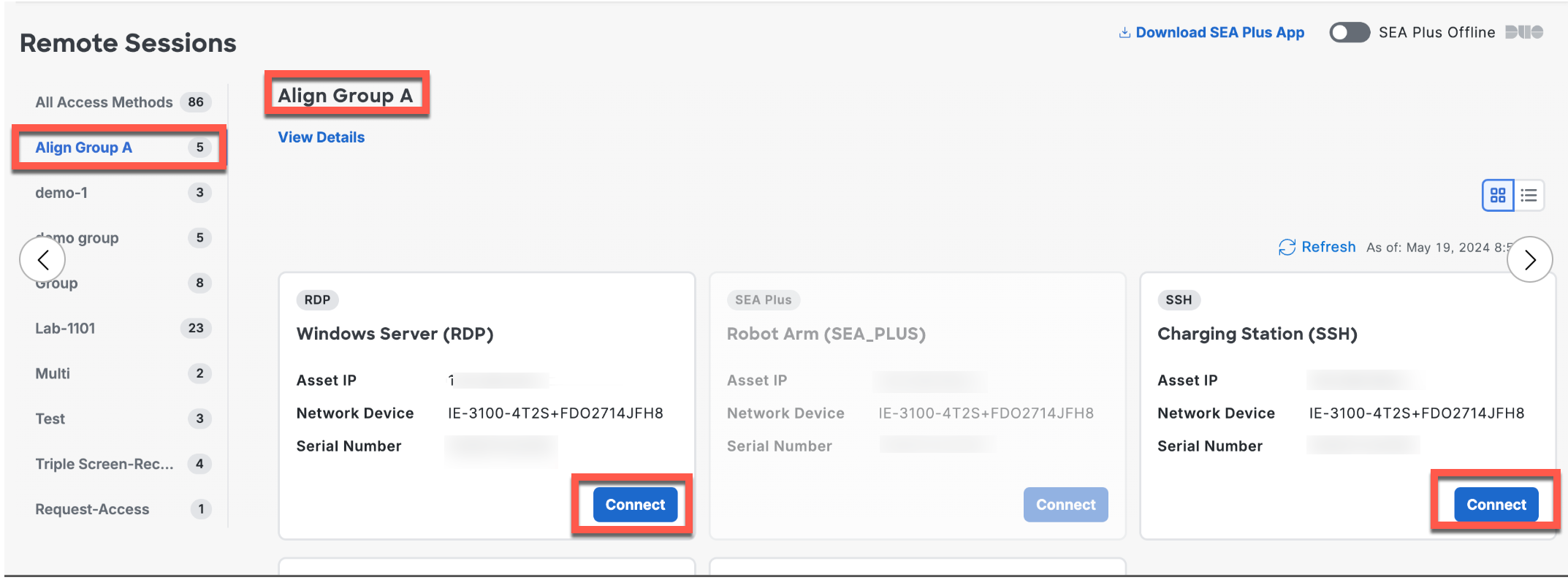This screenshot has width=1568, height=580.
Task: Select the demo-1 group
Action: pyautogui.click(x=61, y=193)
